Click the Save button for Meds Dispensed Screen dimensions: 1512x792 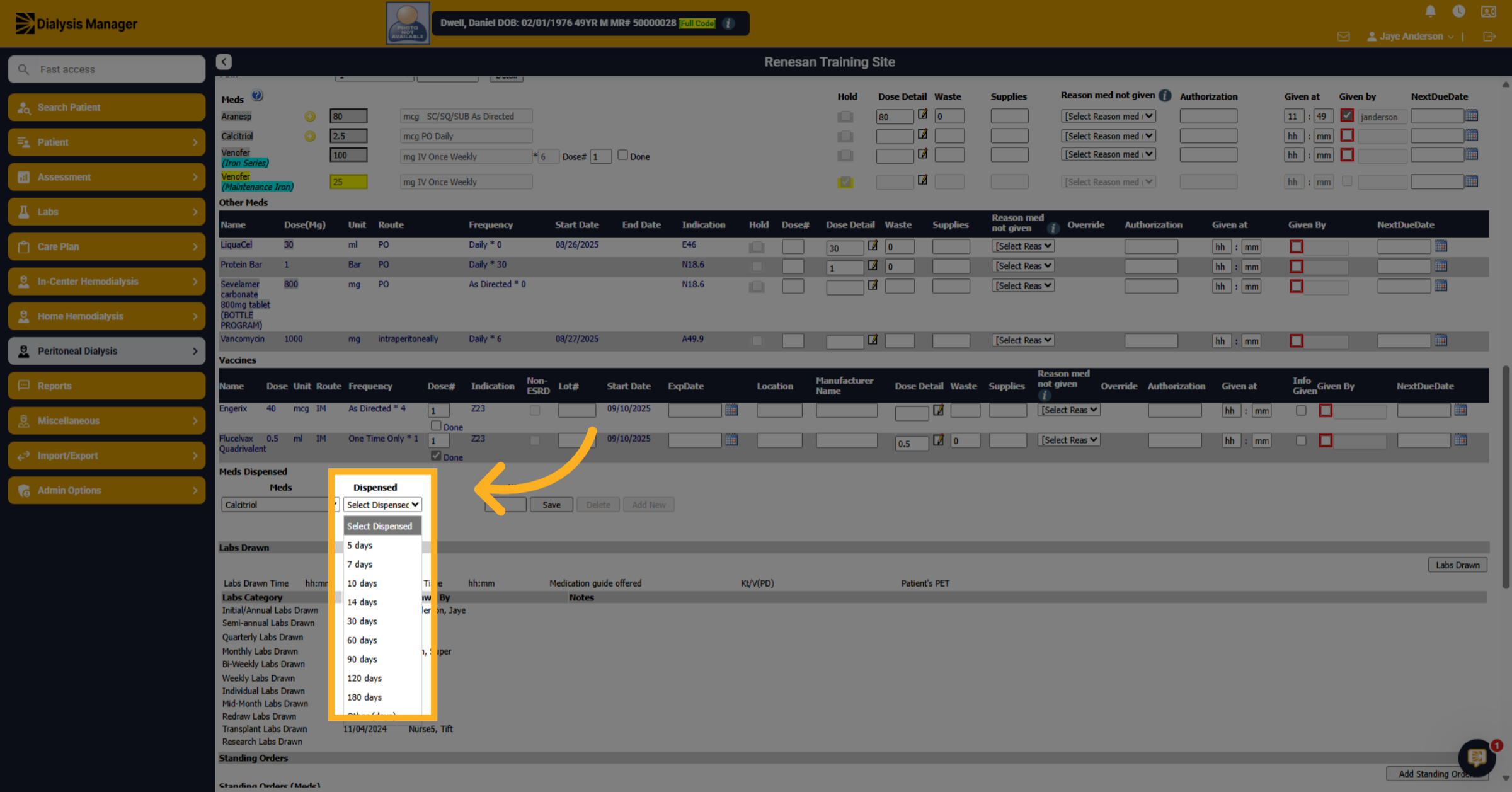(551, 505)
